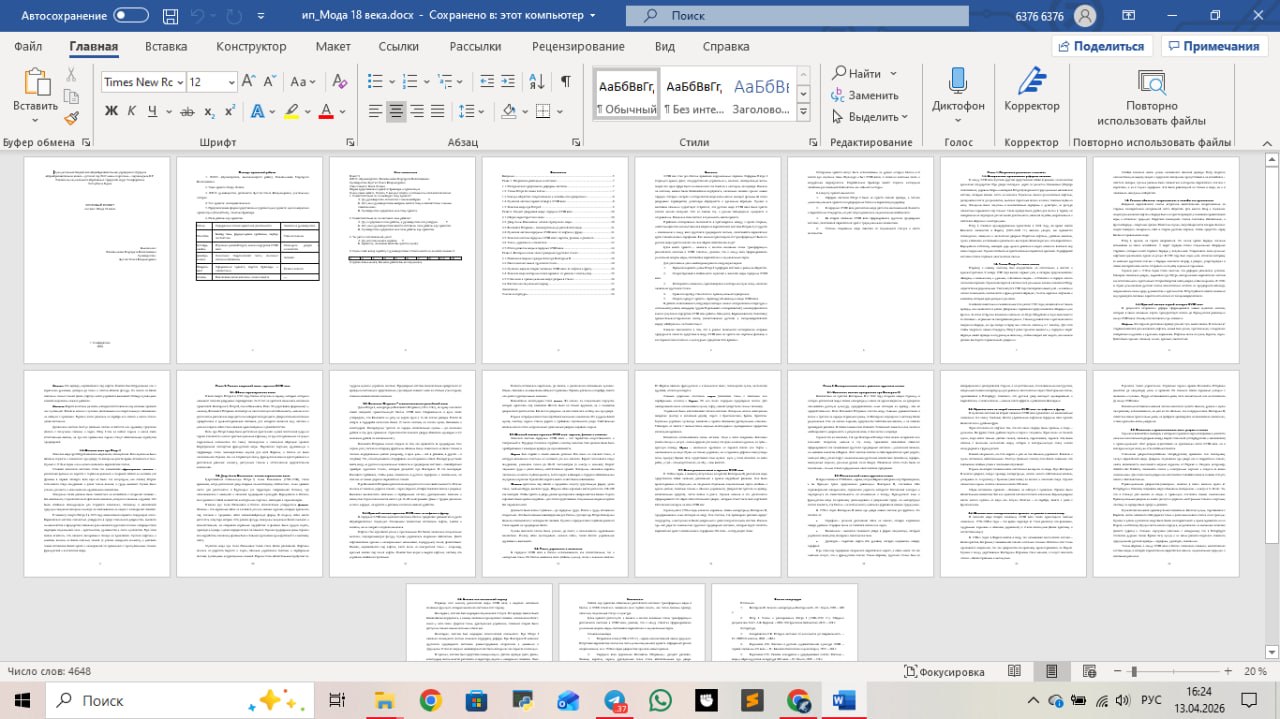Toggle bold Ж formatting
This screenshot has width=1280, height=719.
112,111
